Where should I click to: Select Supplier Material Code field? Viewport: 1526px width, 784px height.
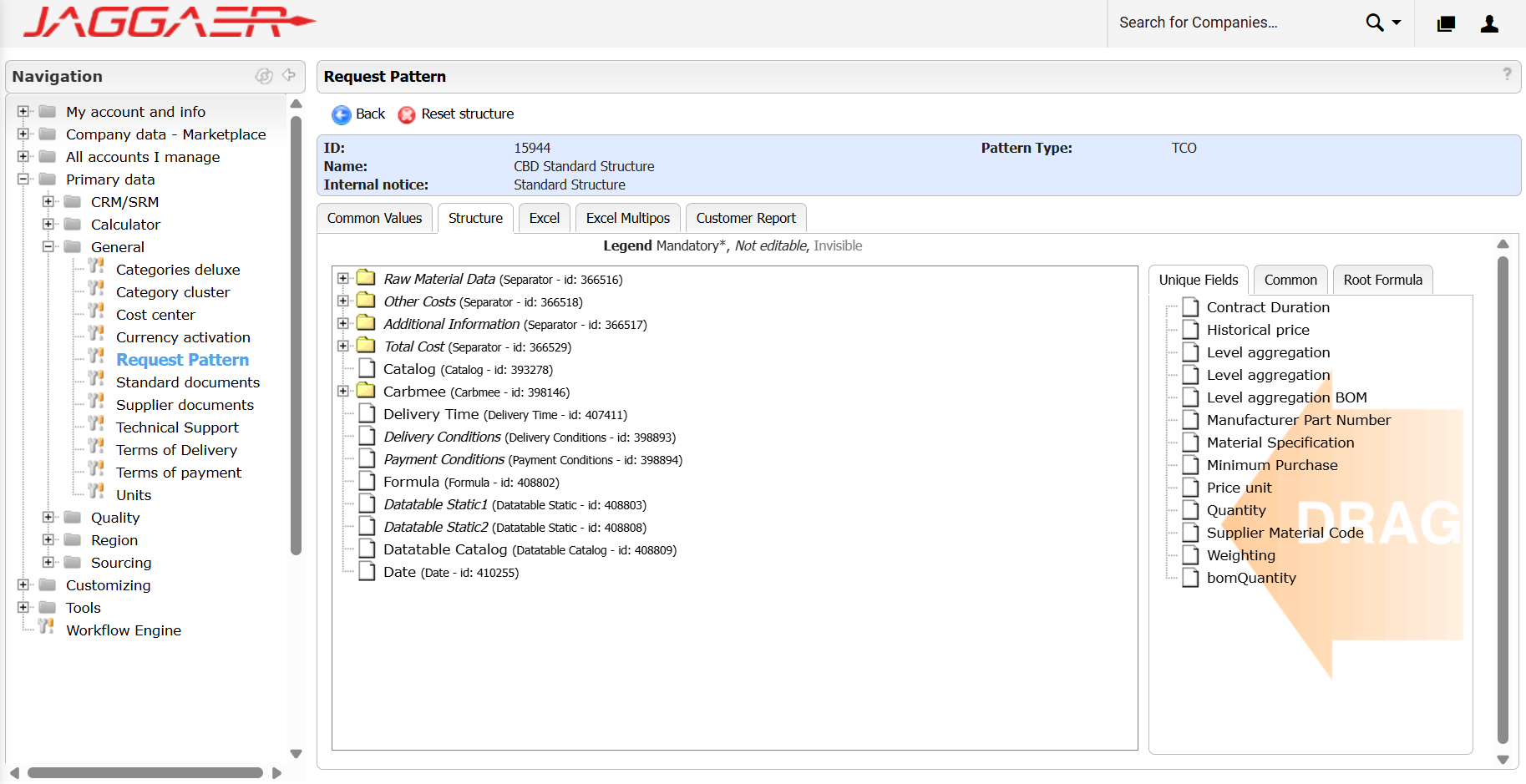(x=1285, y=533)
